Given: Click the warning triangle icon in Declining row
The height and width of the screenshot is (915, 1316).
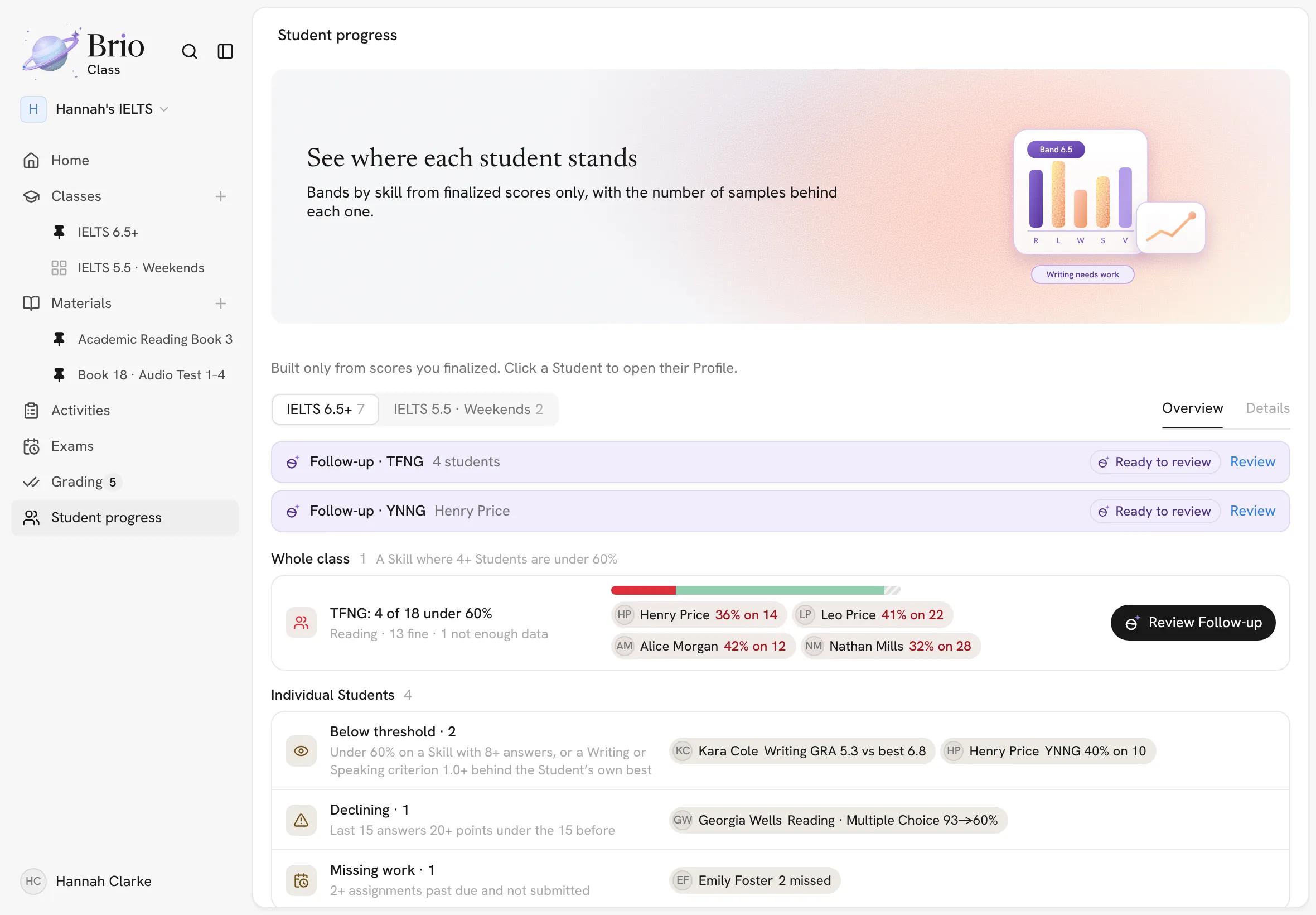Looking at the screenshot, I should [x=301, y=820].
